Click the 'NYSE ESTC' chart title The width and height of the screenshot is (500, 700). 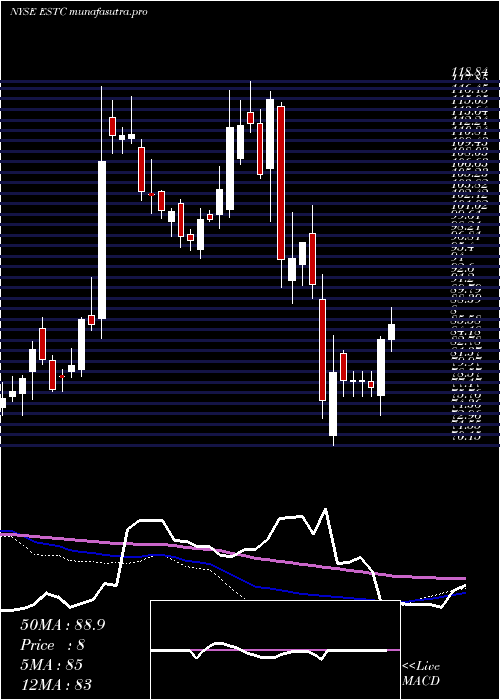coord(38,12)
